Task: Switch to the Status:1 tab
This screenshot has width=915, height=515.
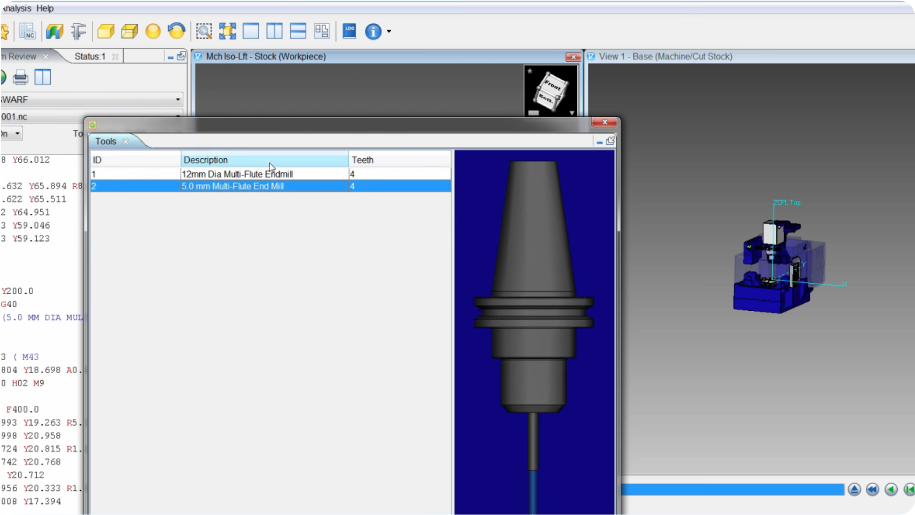Action: (90, 56)
